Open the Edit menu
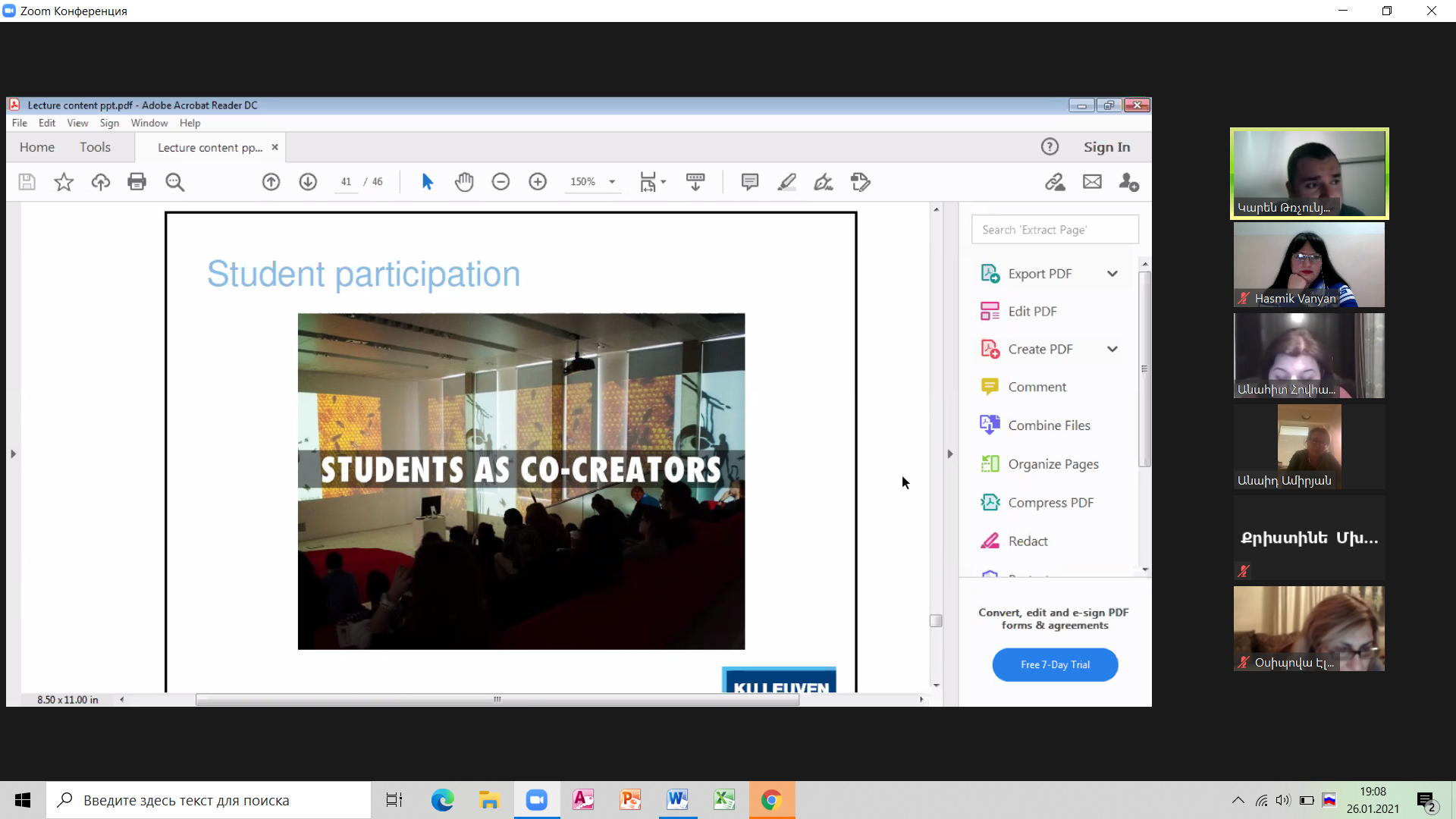The height and width of the screenshot is (819, 1456). coord(47,123)
